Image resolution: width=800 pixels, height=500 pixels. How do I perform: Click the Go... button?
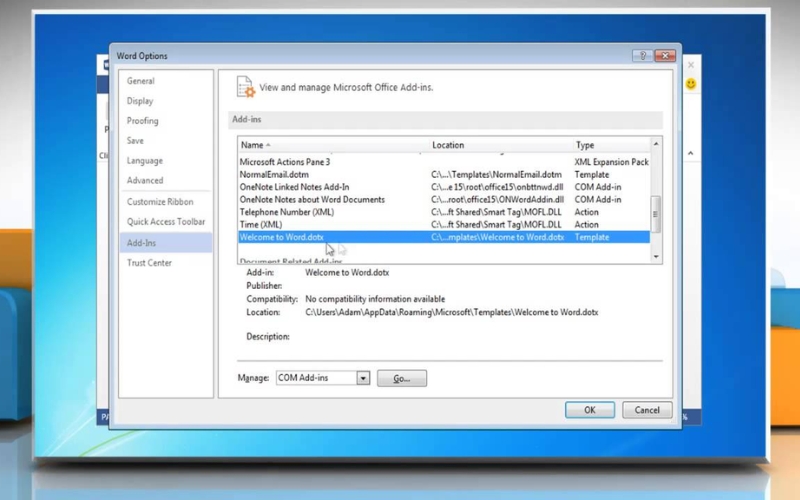402,379
